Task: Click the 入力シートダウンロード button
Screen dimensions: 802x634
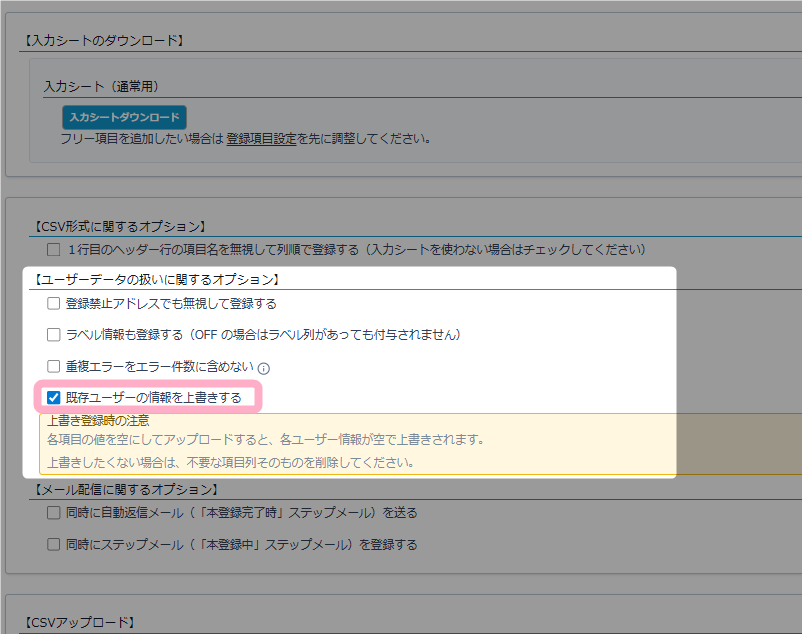Action: (124, 117)
